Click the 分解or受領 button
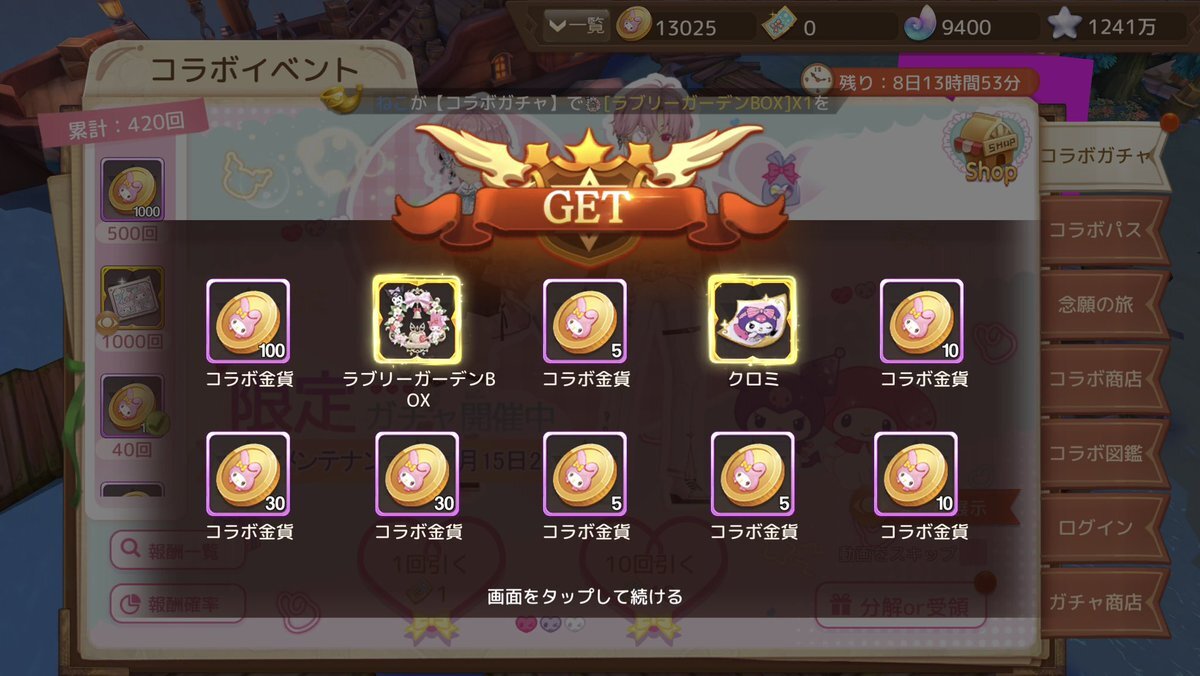 pyautogui.click(x=901, y=604)
